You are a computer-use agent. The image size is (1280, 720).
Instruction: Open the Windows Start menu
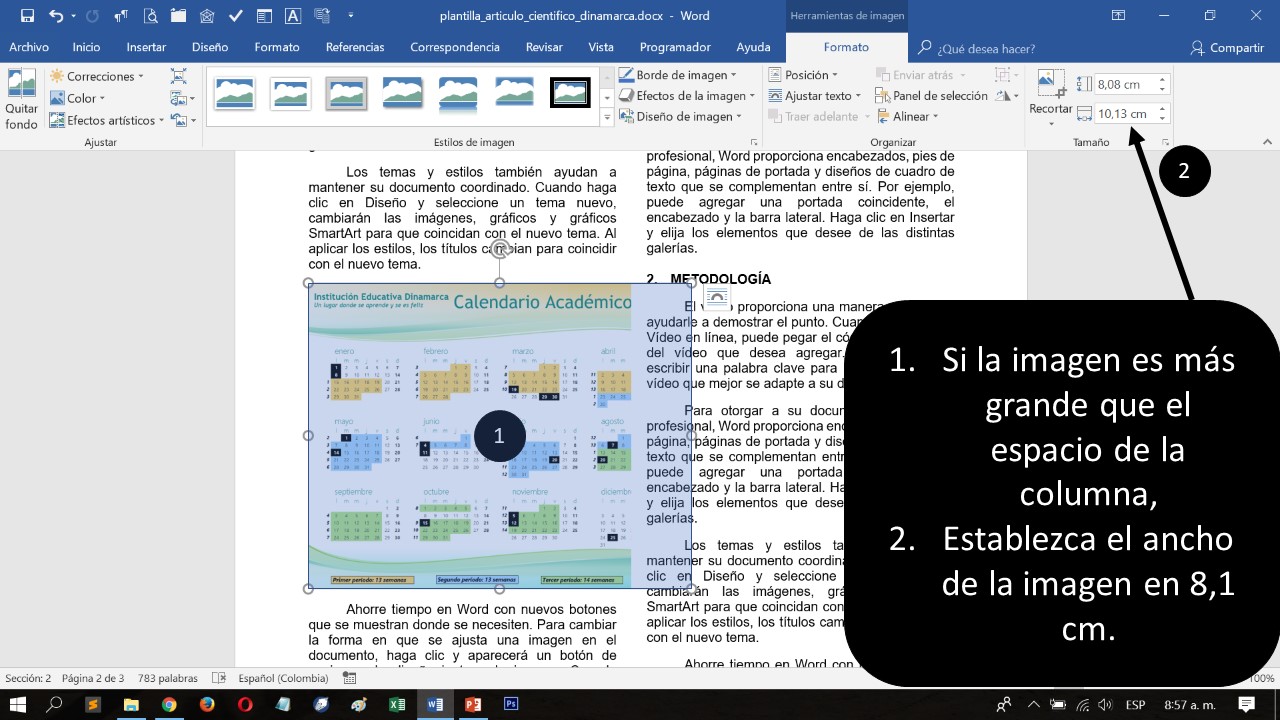coord(18,704)
